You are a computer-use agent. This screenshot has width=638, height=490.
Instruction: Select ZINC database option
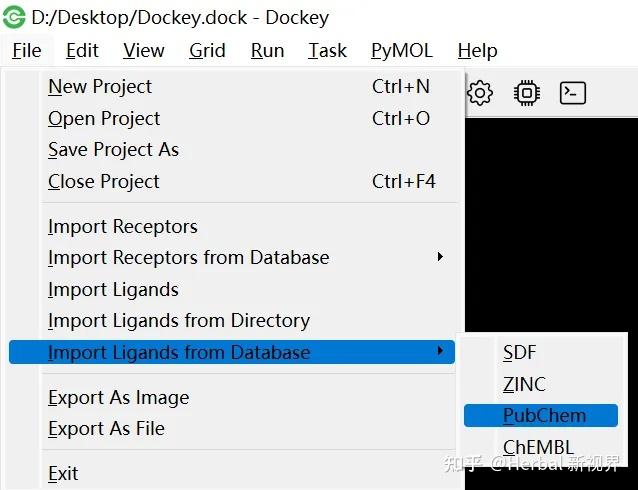[524, 384]
